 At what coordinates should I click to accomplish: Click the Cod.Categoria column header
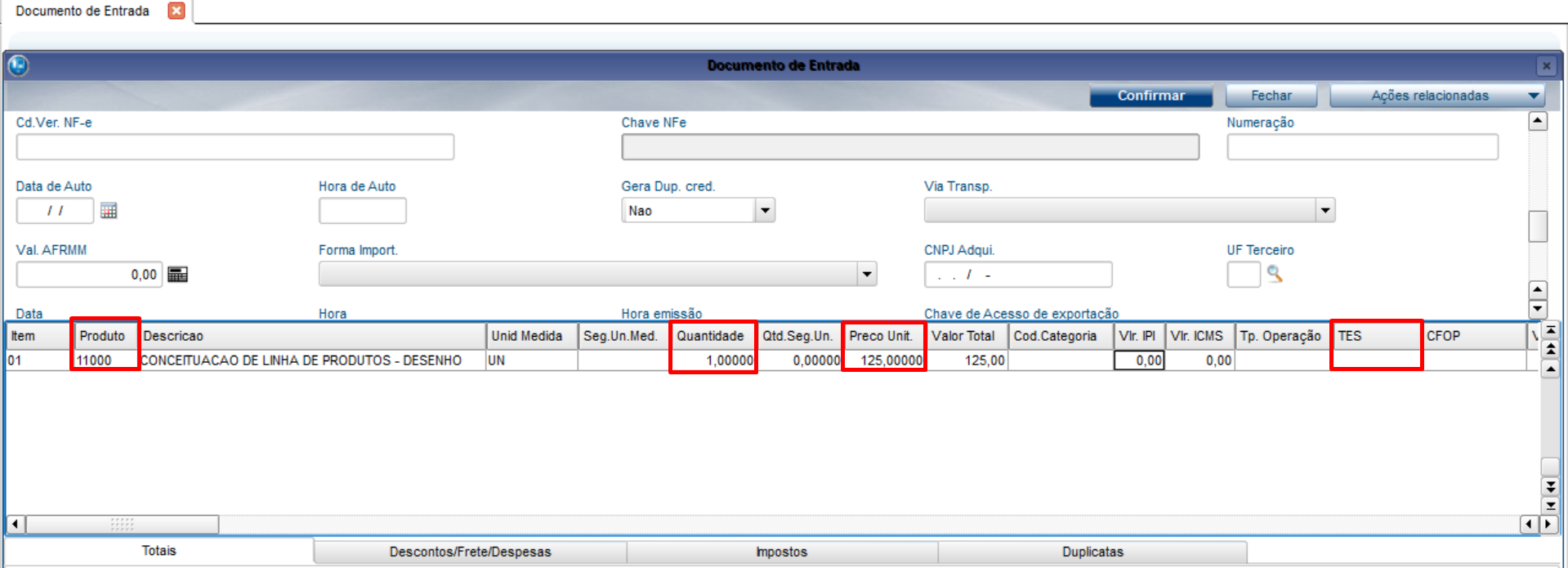tap(1061, 336)
